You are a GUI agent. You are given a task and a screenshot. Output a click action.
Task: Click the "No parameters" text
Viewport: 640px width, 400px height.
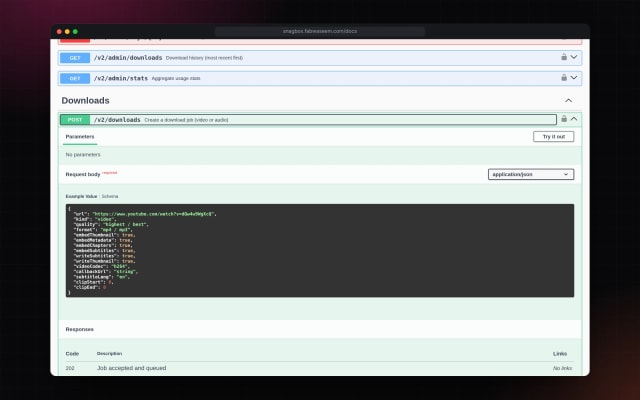(x=83, y=155)
